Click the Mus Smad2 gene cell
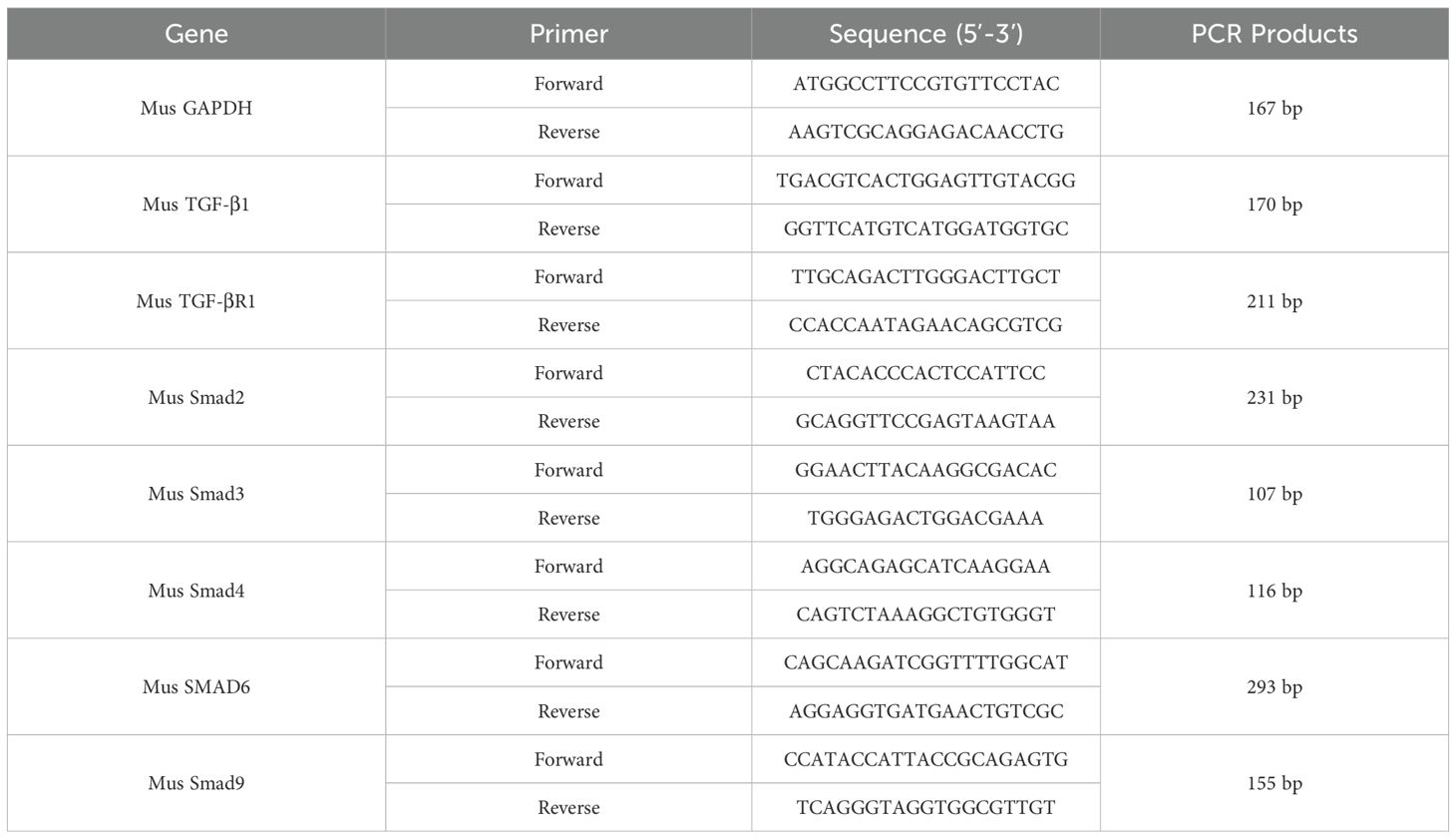Screen dimensions: 1456x839 click(x=196, y=397)
